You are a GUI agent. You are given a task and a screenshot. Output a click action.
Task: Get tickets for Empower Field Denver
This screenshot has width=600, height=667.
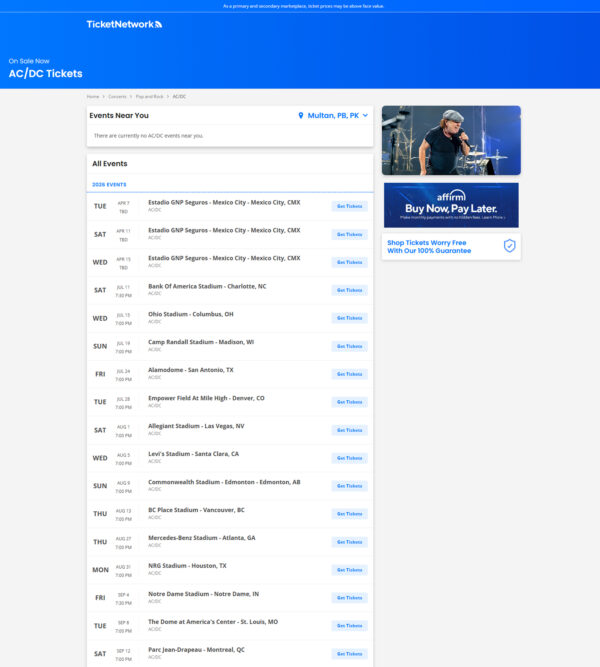click(x=349, y=402)
